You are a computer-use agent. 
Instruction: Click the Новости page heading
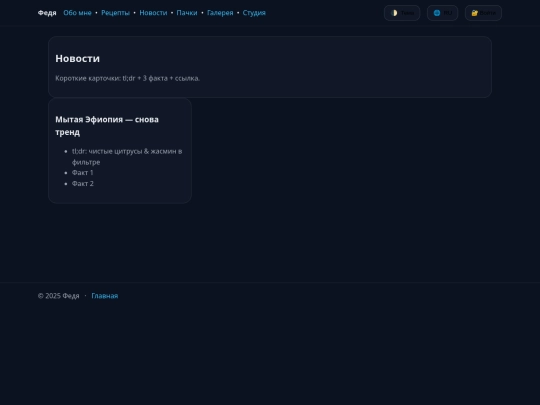click(x=77, y=59)
